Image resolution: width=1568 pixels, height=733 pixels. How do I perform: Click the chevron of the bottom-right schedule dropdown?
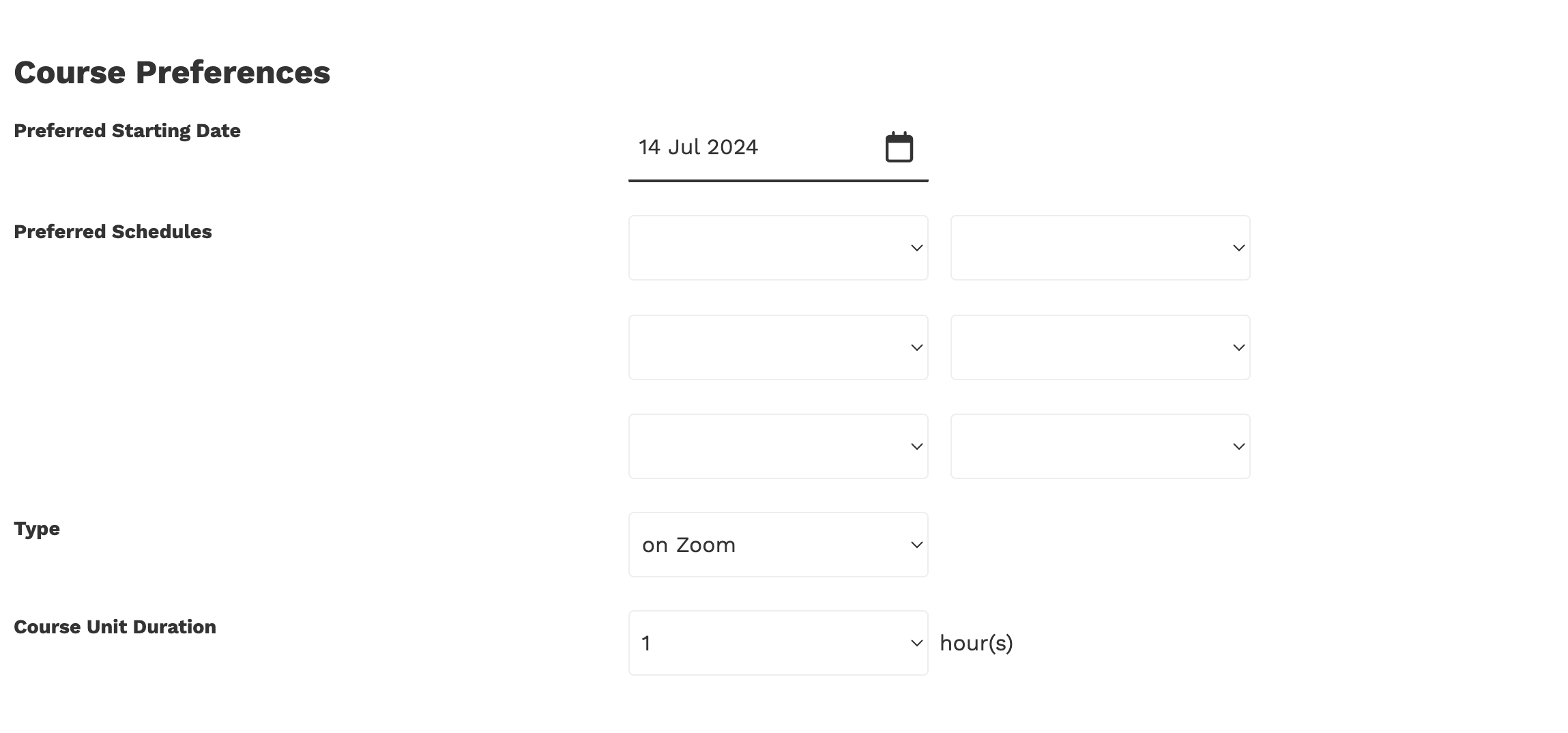coord(1238,446)
